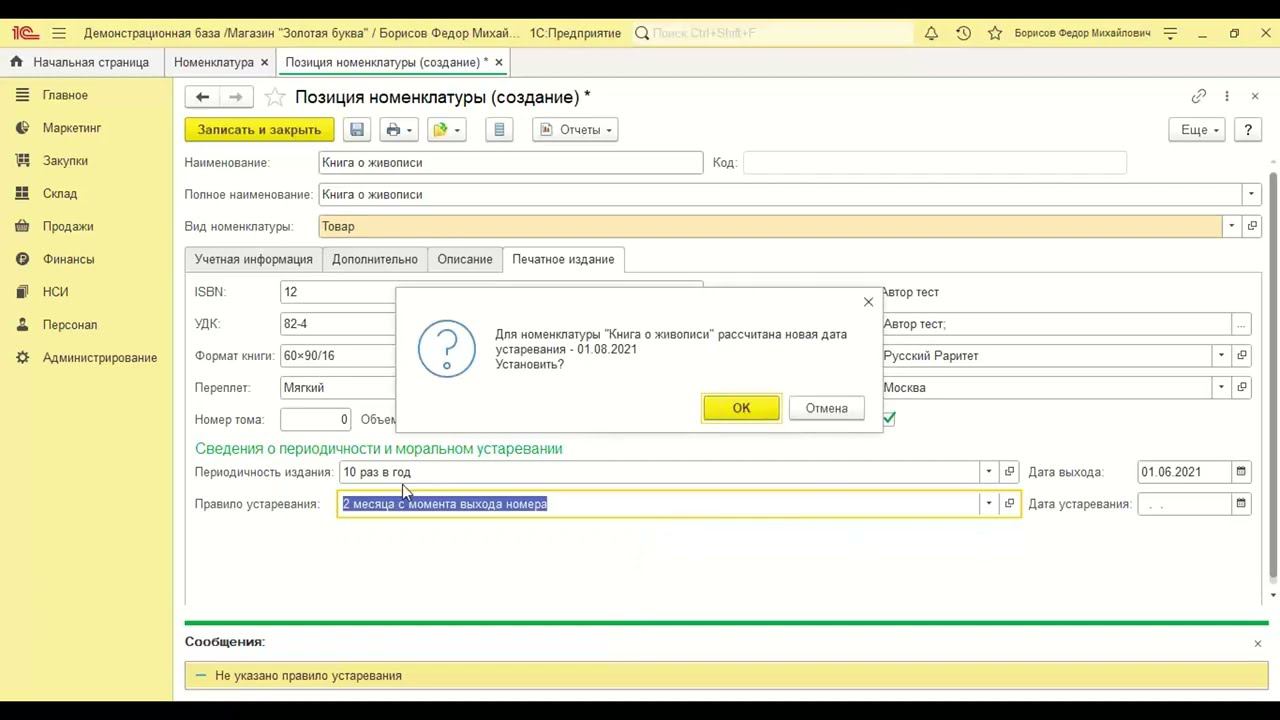This screenshot has width=1280, height=720.
Task: Open the НСИ section
Action: pyautogui.click(x=55, y=292)
